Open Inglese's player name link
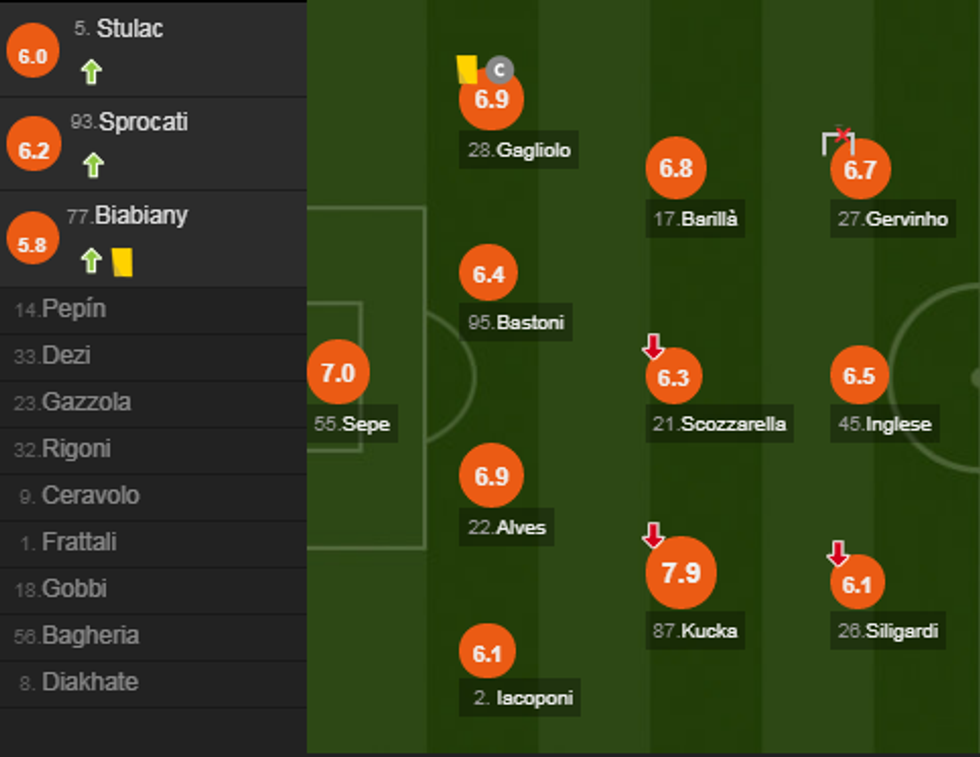The height and width of the screenshot is (757, 980). pos(899,424)
